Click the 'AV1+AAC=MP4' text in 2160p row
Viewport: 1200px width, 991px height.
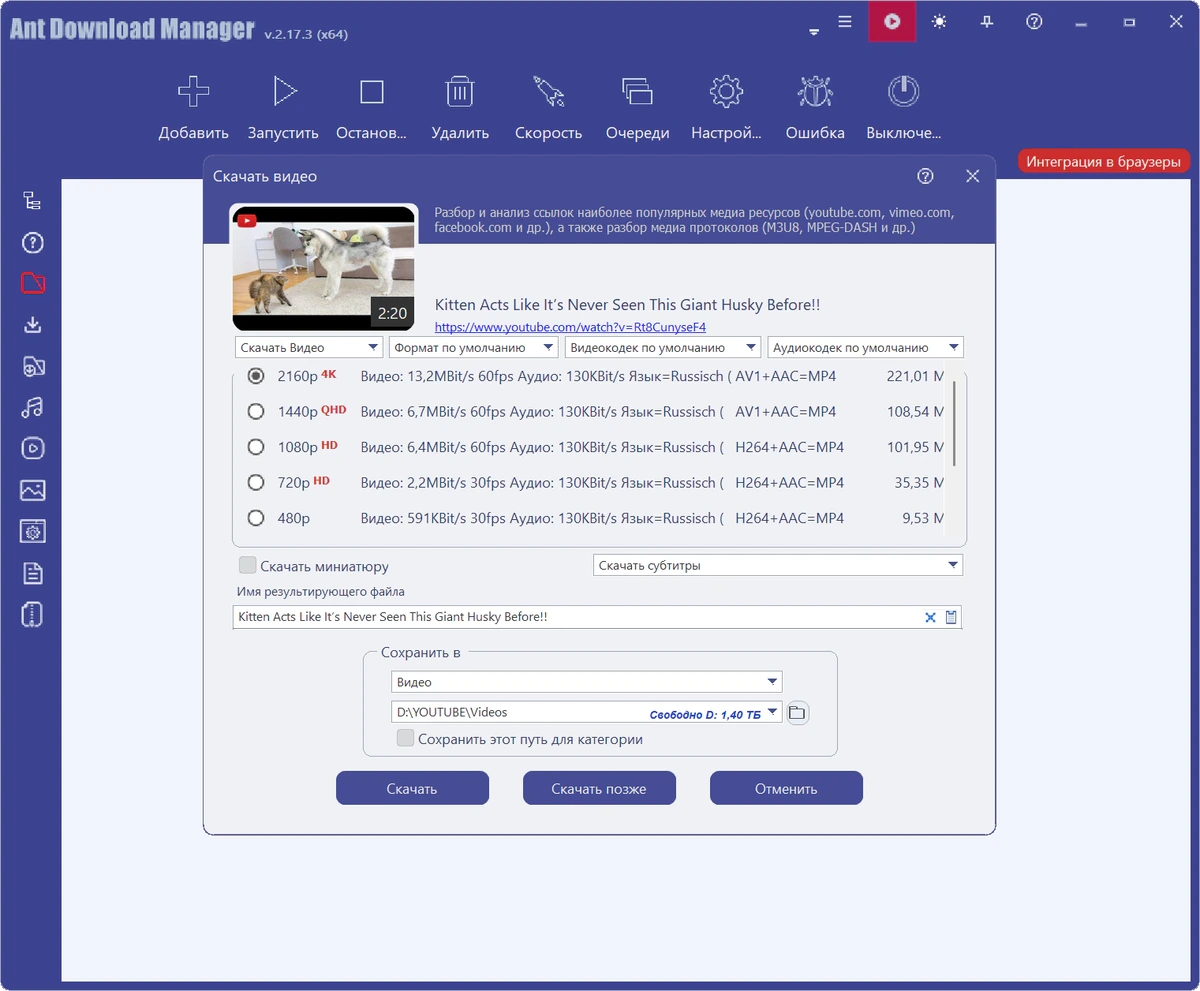click(785, 376)
